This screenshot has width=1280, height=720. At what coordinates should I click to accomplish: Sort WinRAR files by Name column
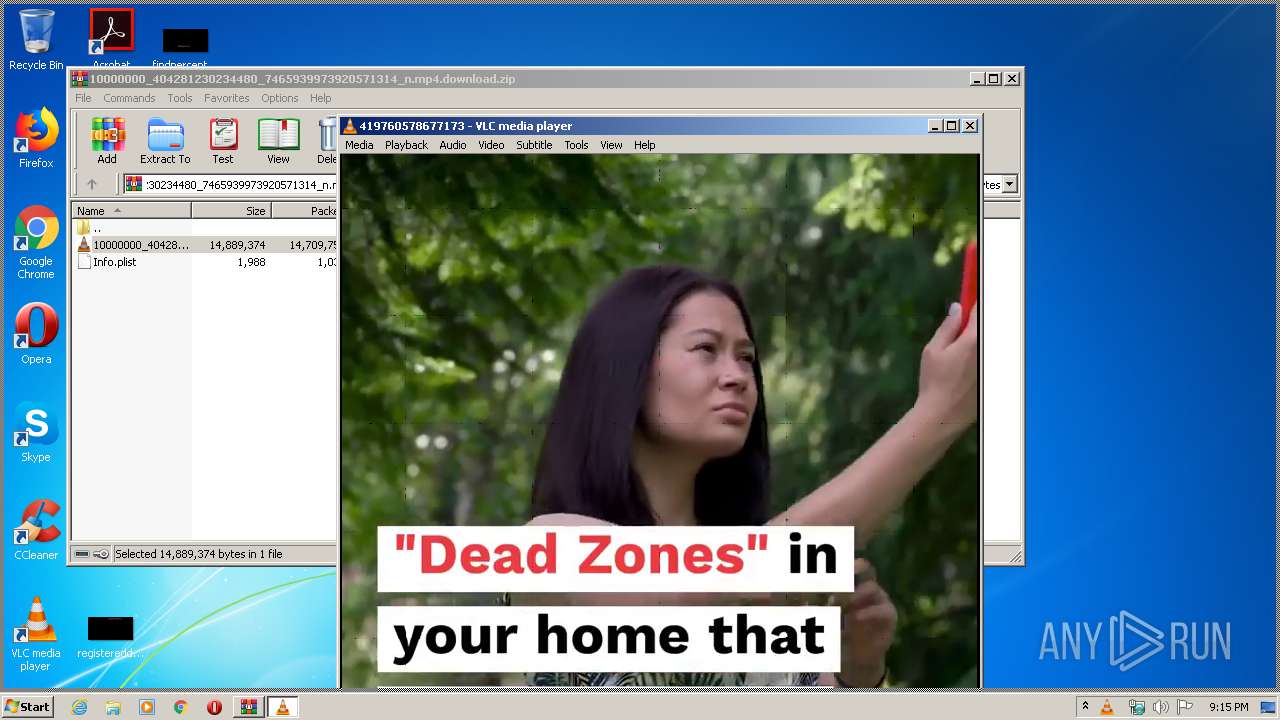131,211
